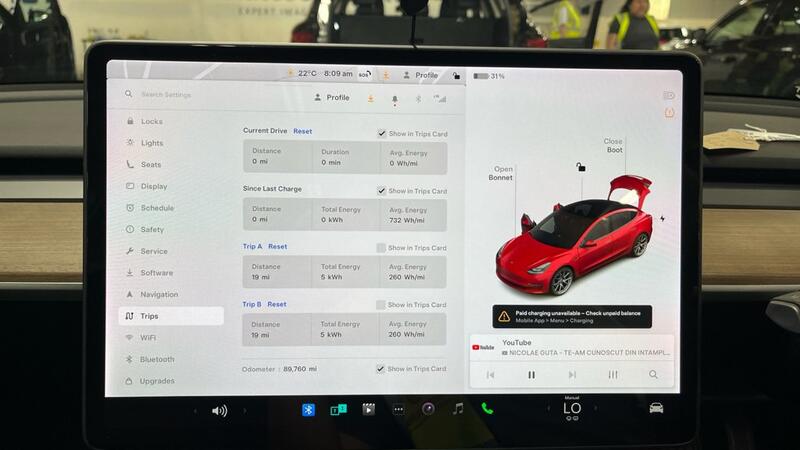Tap the SOS icon in status bar

click(364, 74)
